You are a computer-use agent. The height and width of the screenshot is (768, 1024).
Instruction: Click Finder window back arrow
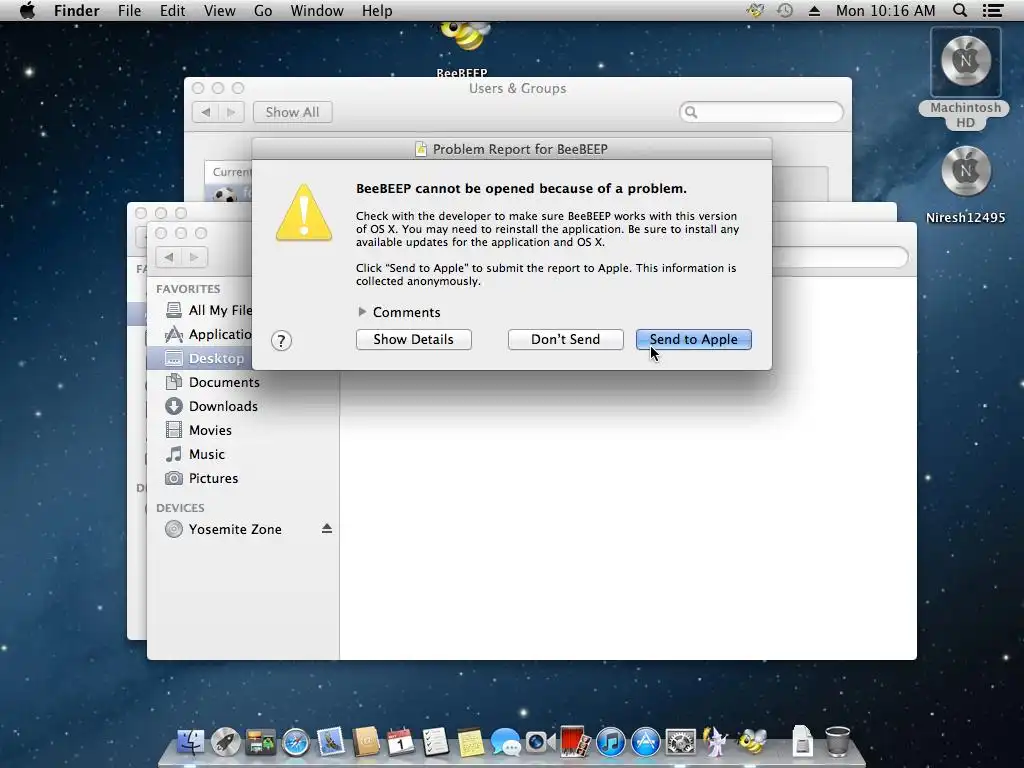click(x=168, y=257)
